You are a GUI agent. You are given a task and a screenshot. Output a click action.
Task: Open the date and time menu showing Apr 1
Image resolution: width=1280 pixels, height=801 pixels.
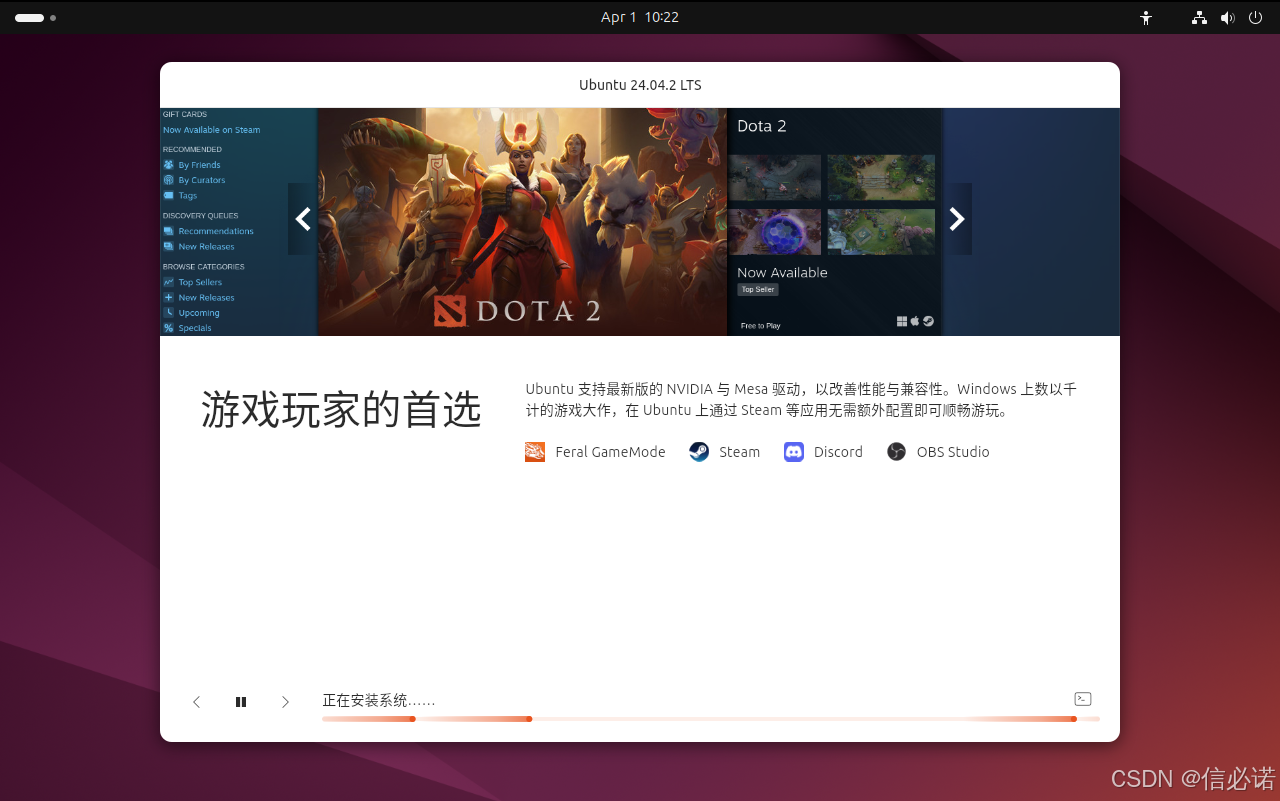(x=640, y=17)
